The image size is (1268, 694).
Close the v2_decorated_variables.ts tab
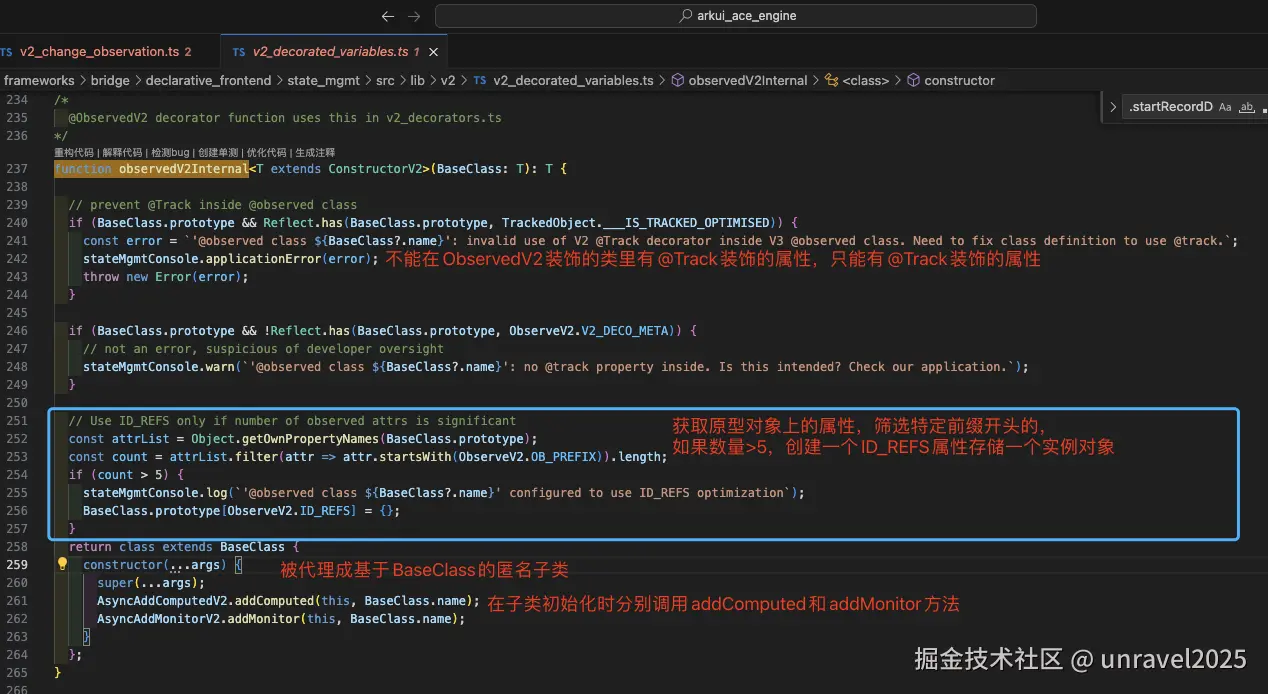pos(434,51)
